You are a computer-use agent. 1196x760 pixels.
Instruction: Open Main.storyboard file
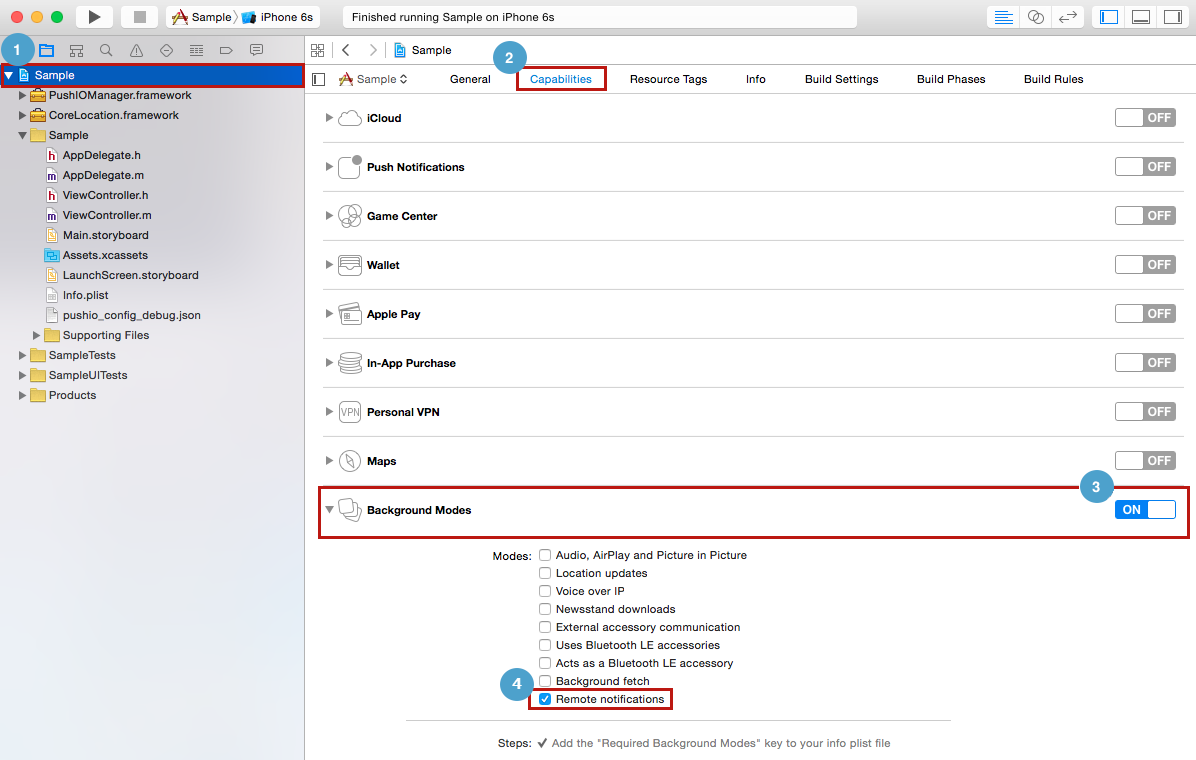click(105, 235)
